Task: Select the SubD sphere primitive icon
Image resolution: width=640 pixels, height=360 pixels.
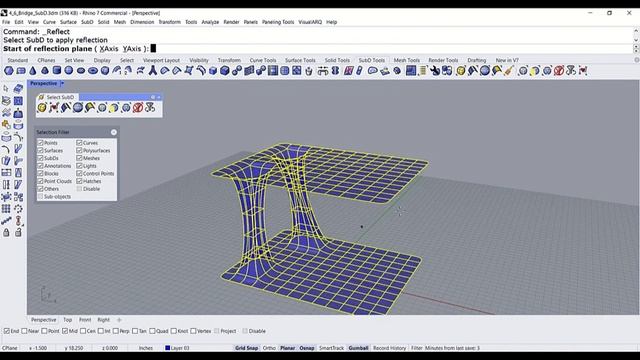Action: pos(69,71)
